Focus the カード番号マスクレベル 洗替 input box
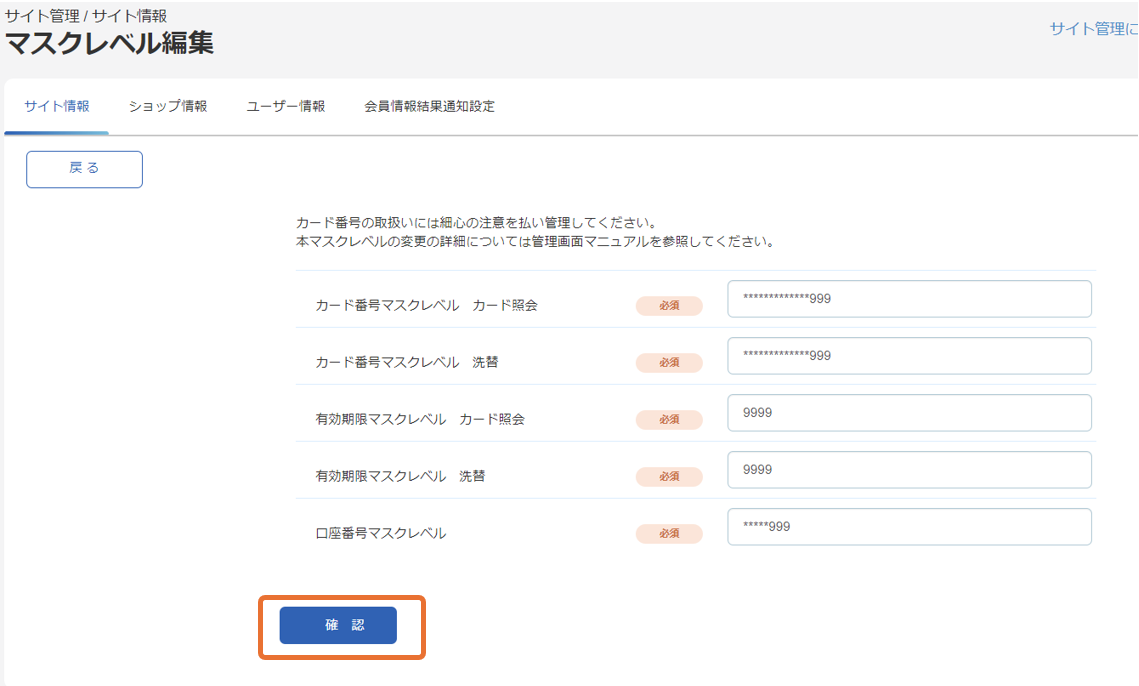This screenshot has height=686, width=1139. [x=908, y=355]
